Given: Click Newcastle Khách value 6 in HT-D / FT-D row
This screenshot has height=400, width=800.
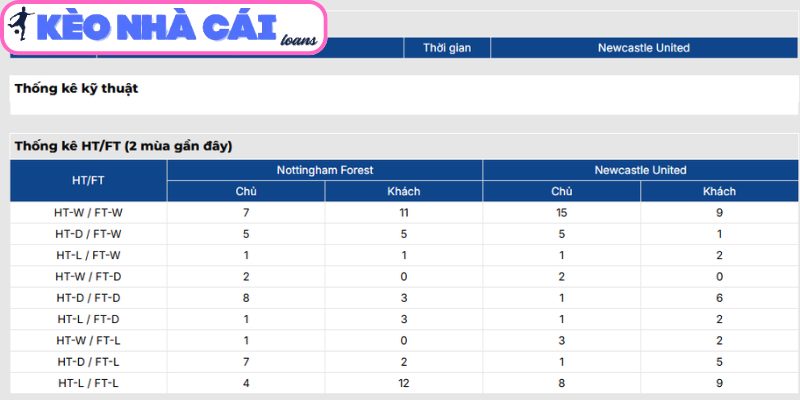Looking at the screenshot, I should click(x=719, y=298).
